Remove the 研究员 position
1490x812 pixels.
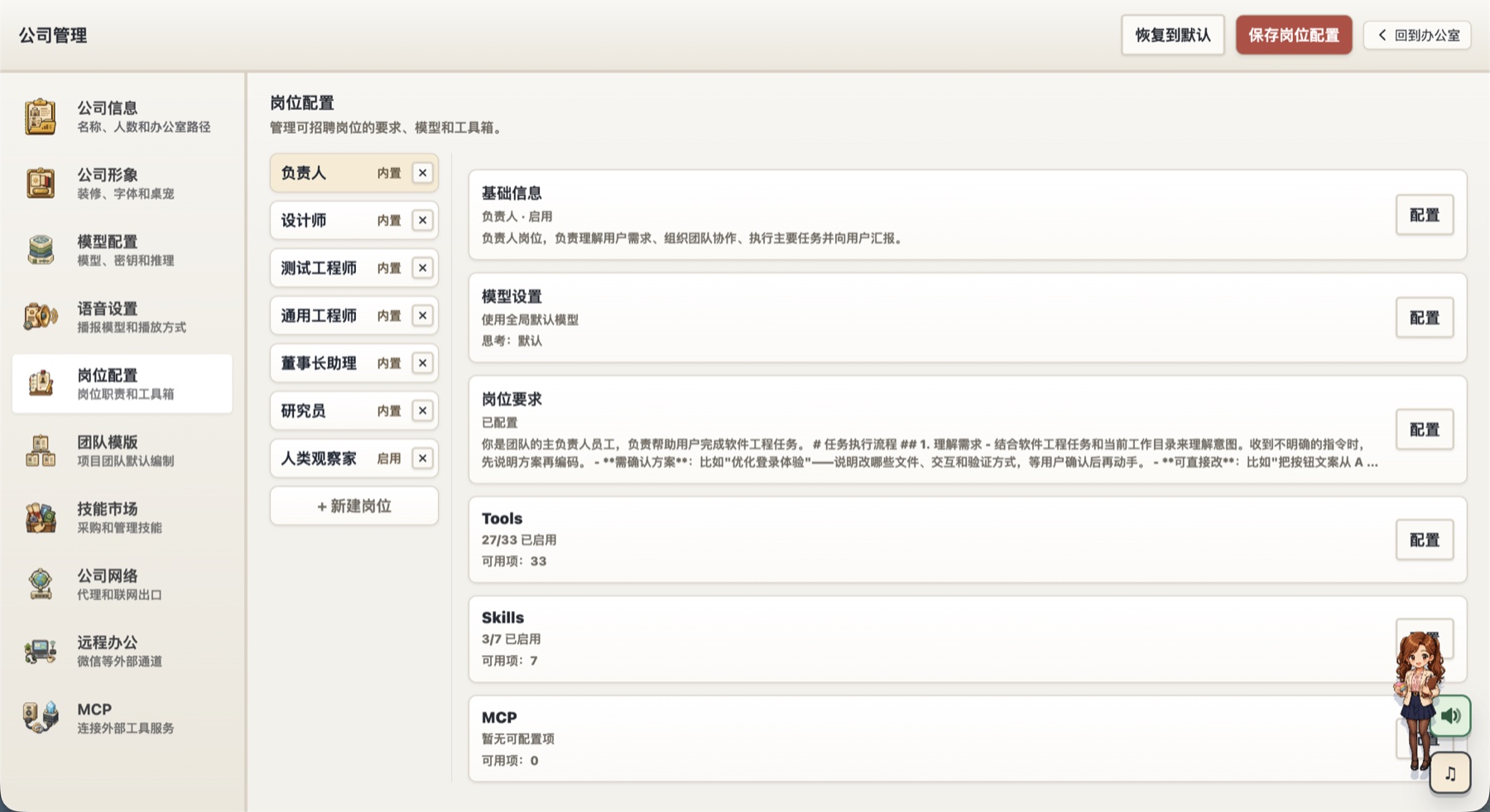(422, 411)
